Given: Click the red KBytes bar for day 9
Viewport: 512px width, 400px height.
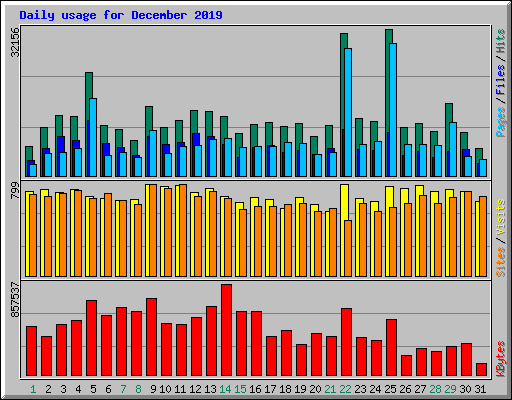Looking at the screenshot, I should 151,337.
